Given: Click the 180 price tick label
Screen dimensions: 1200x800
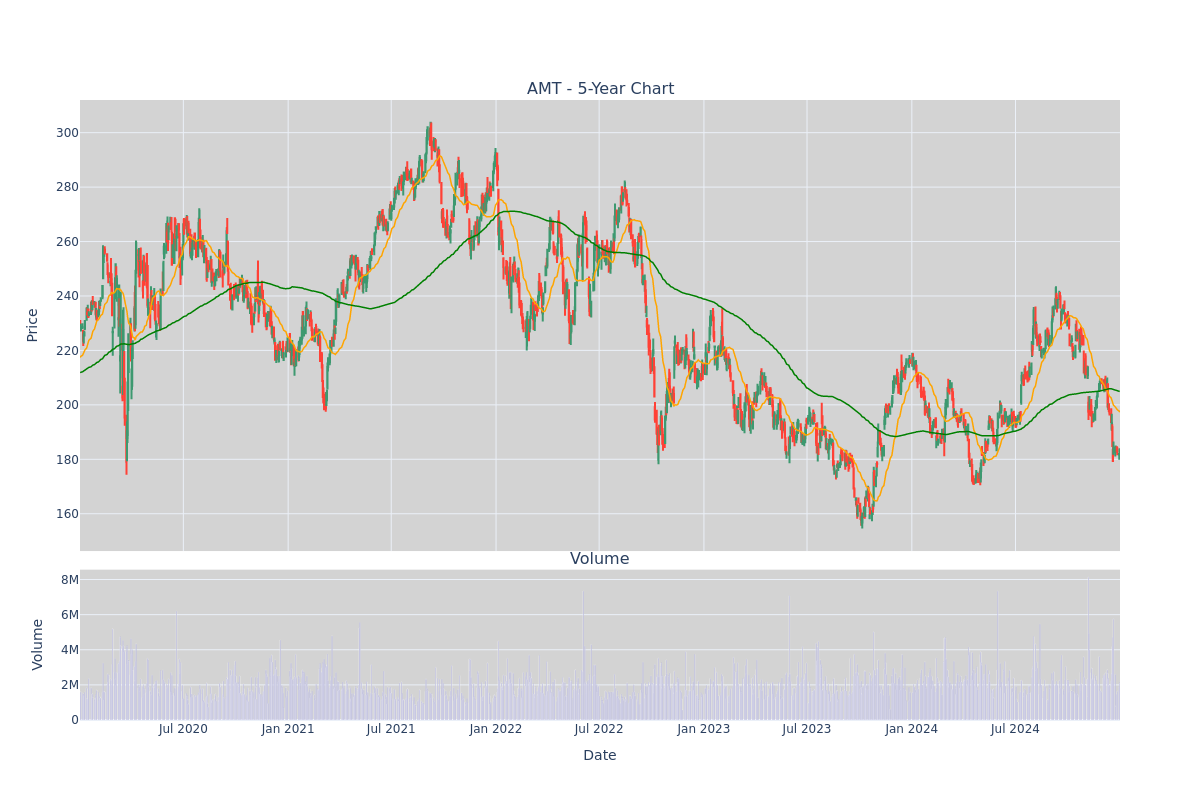Looking at the screenshot, I should click(x=67, y=460).
